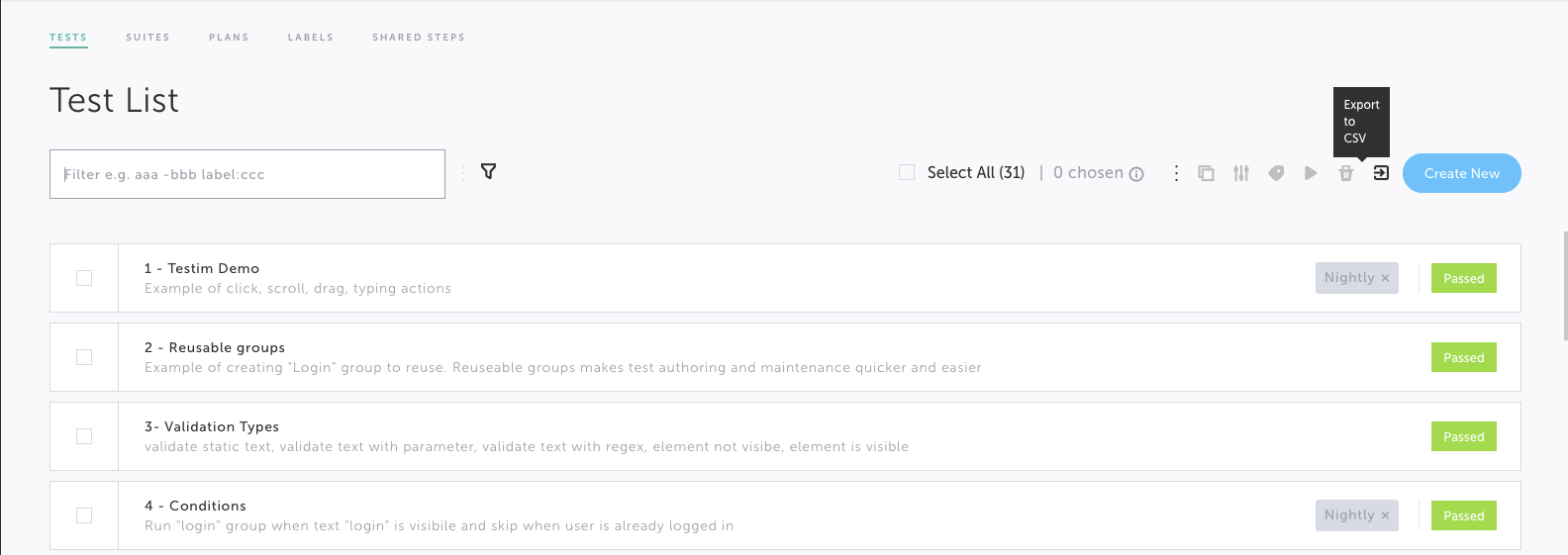The width and height of the screenshot is (1568, 555).
Task: Remove Nightly label from Testim Demo
Action: (x=1385, y=278)
